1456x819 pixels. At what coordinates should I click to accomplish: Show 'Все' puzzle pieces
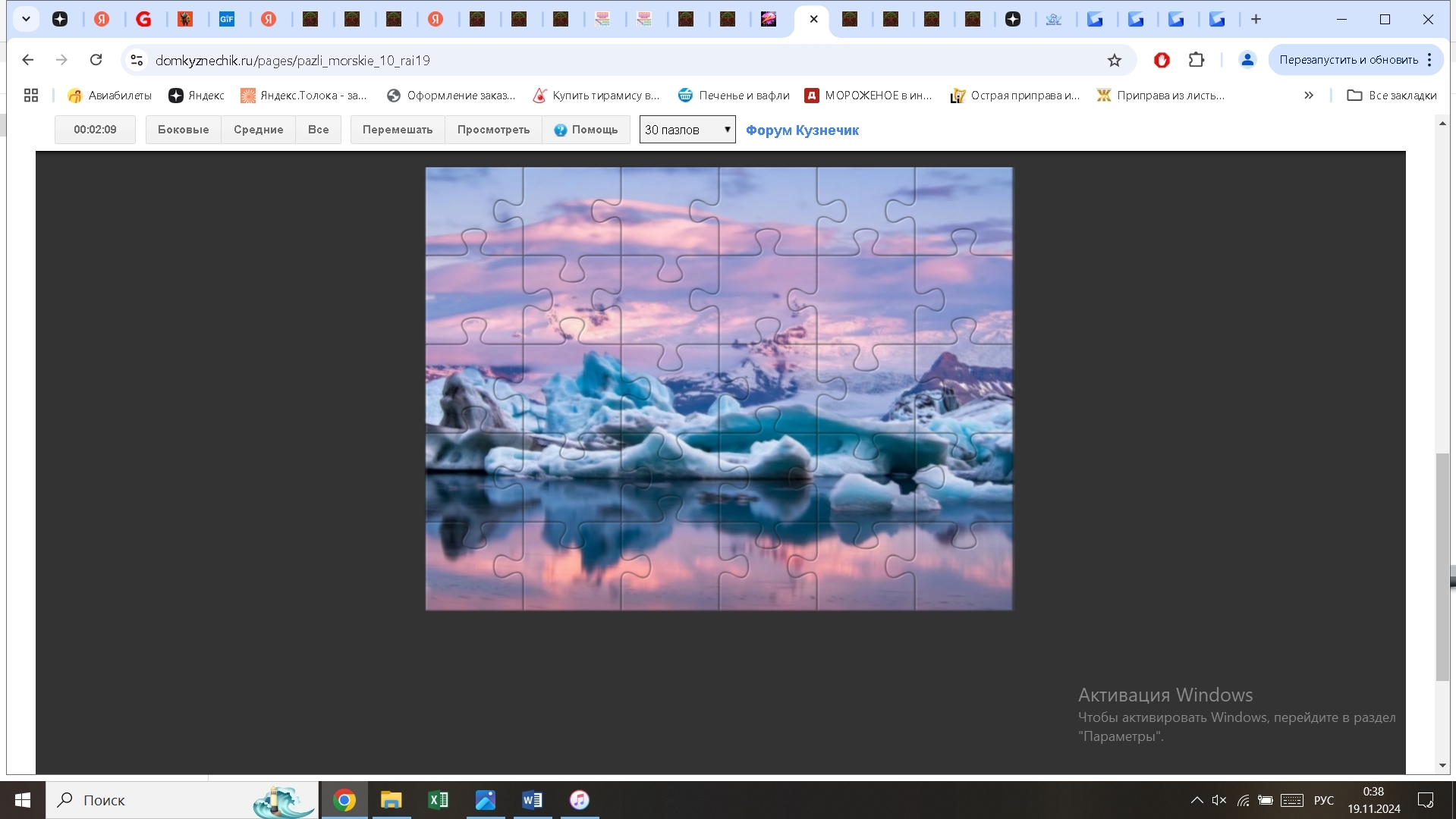pyautogui.click(x=318, y=130)
